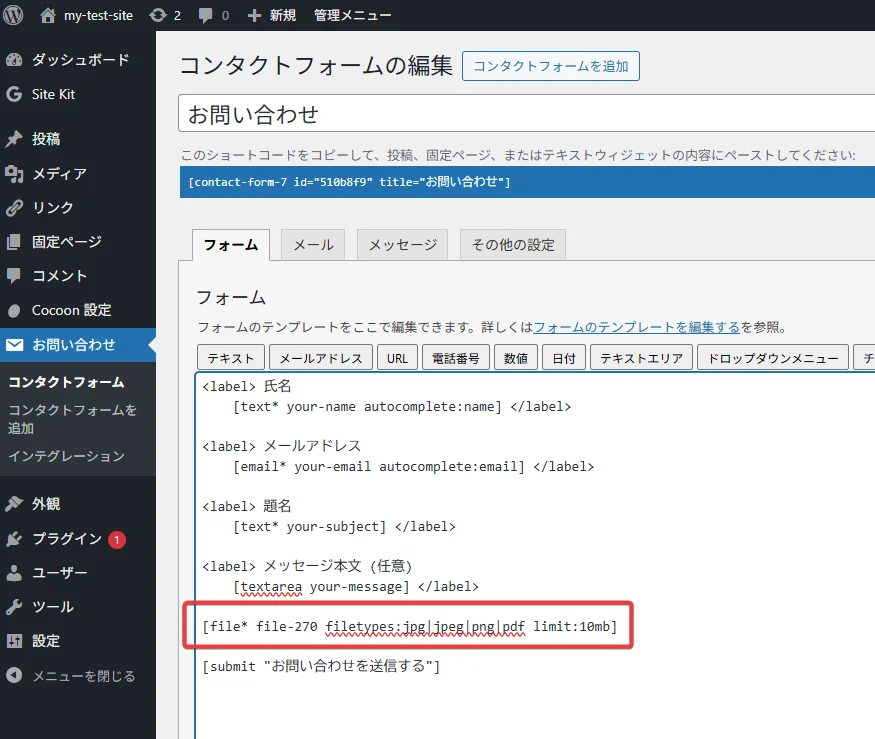Click the 固定ページ pages icon
The image size is (875, 739).
(x=14, y=242)
